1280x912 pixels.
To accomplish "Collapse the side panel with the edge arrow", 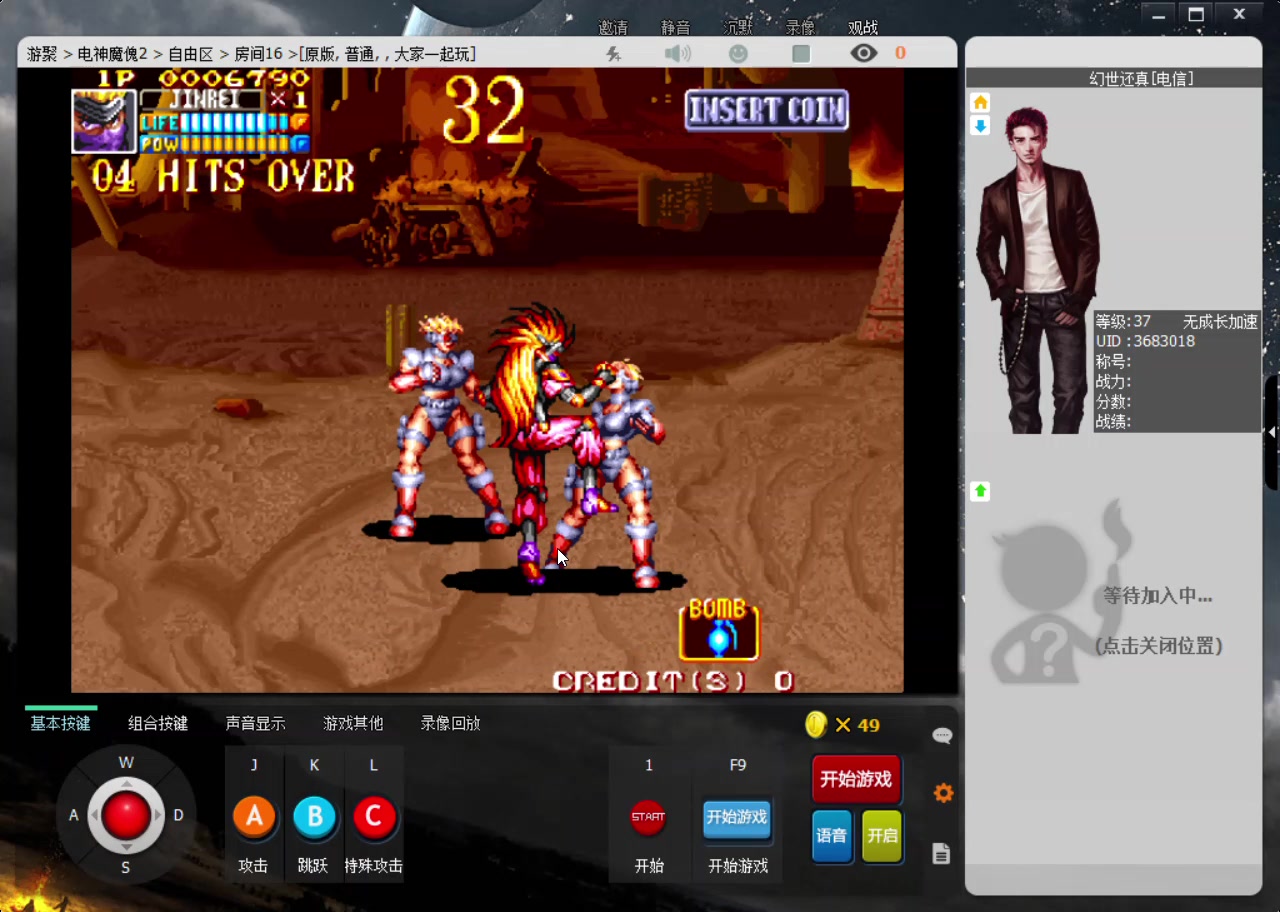I will click(1272, 432).
